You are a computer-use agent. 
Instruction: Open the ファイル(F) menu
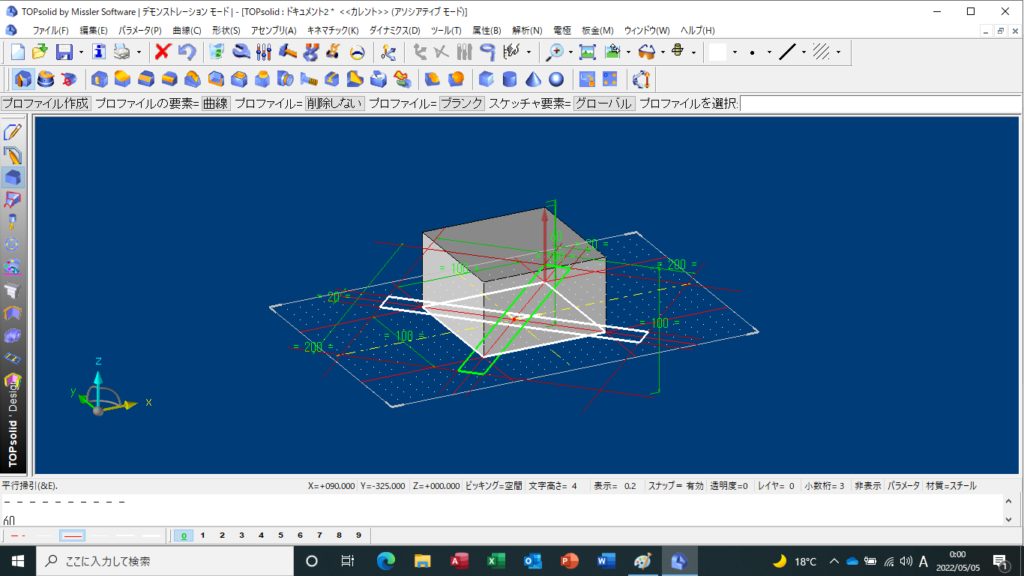(50, 31)
